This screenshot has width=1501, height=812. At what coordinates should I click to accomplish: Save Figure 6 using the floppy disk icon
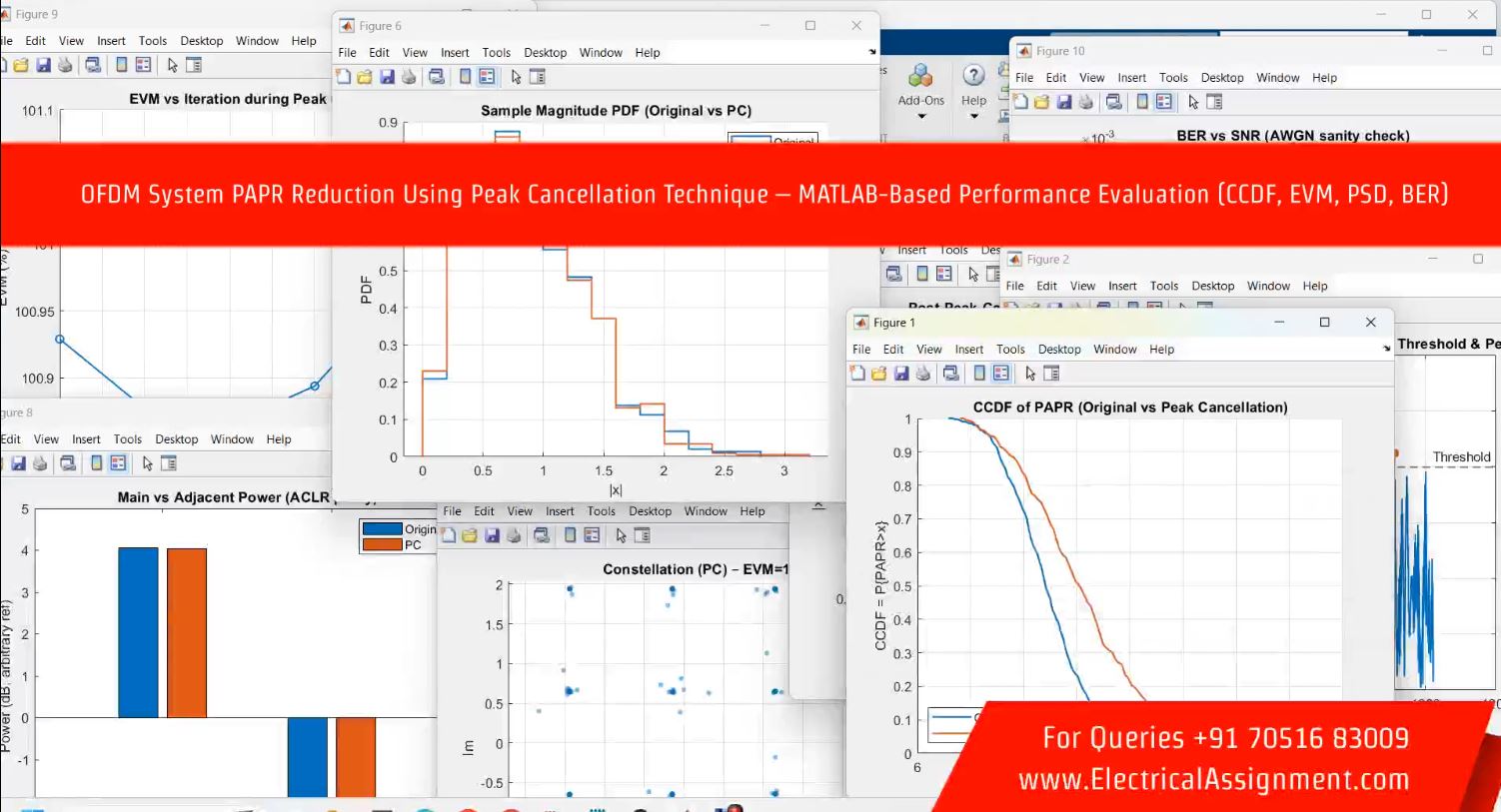[x=387, y=77]
